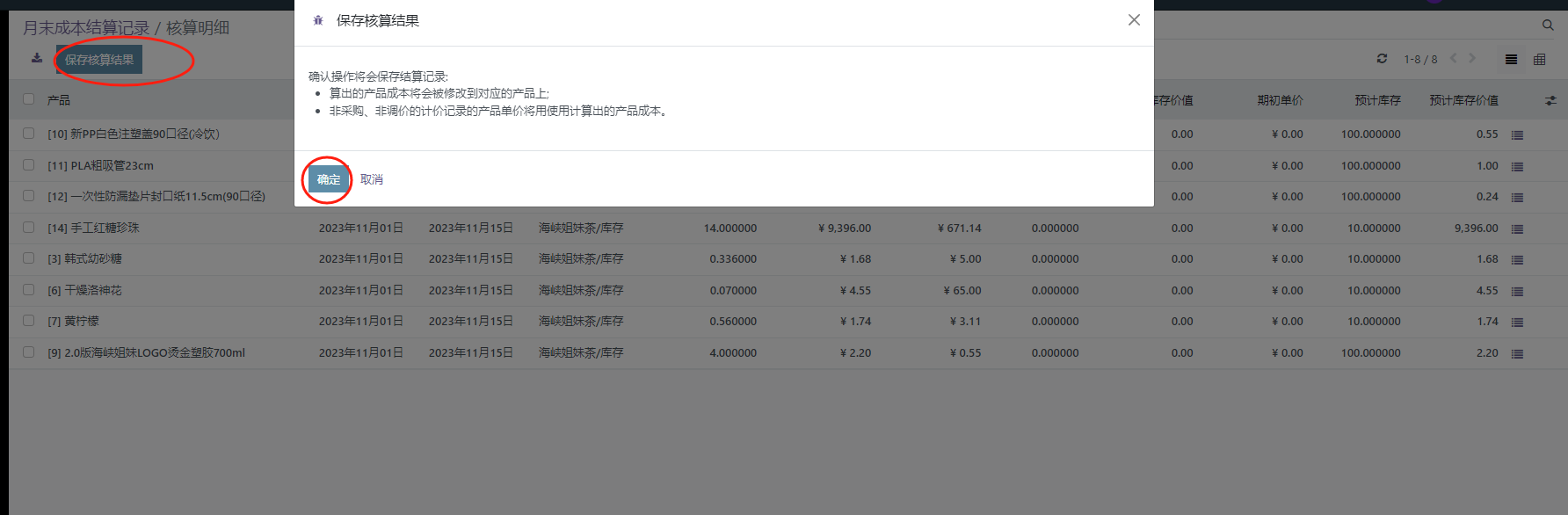Toggle the select-all checkbox in header
The width and height of the screenshot is (1568, 515).
pyautogui.click(x=29, y=99)
